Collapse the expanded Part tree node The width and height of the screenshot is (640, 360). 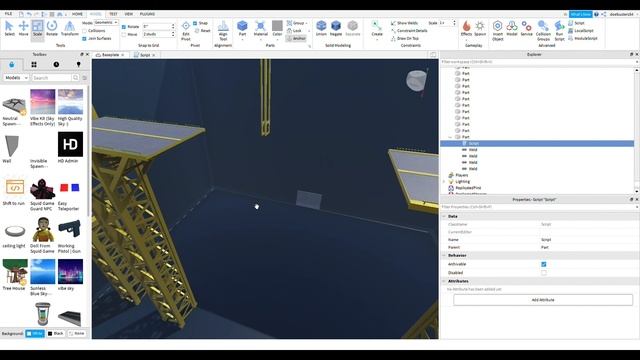click(450, 137)
